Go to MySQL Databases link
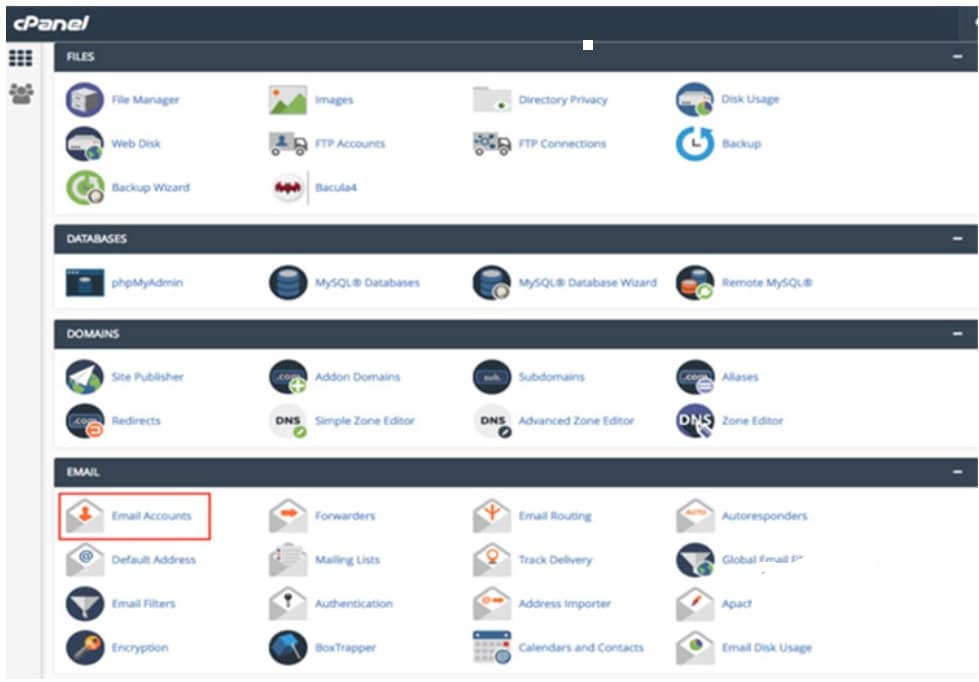The height and width of the screenshot is (682, 979). click(x=367, y=283)
